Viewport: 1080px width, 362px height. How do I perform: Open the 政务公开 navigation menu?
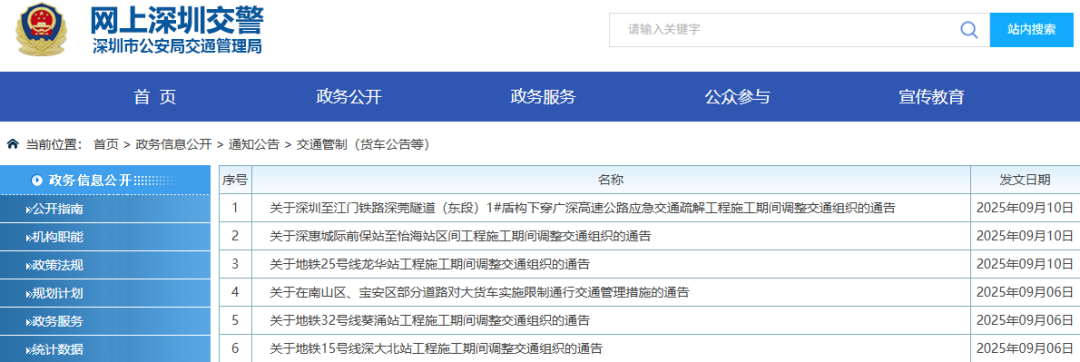point(349,97)
